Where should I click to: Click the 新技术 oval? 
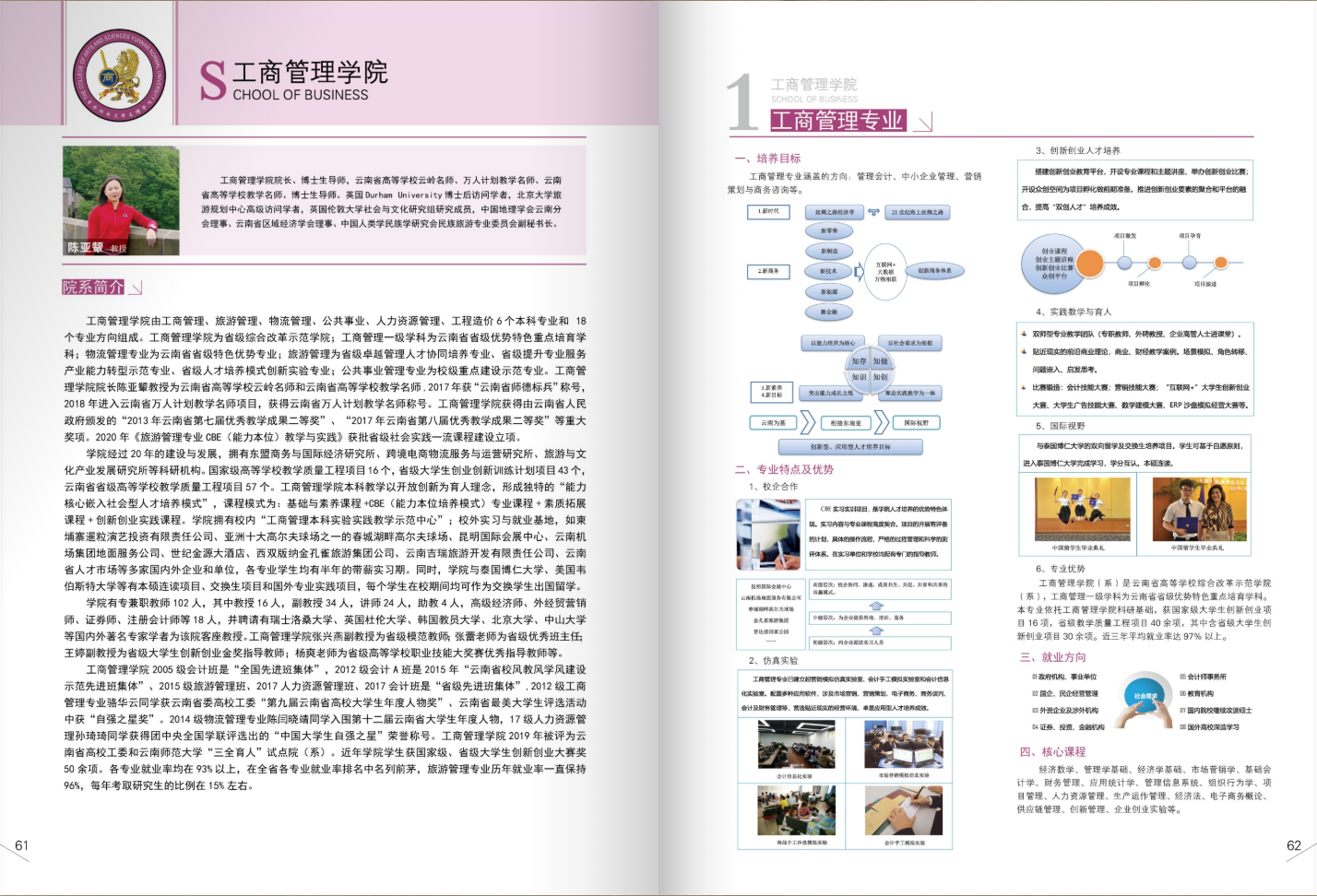[828, 271]
